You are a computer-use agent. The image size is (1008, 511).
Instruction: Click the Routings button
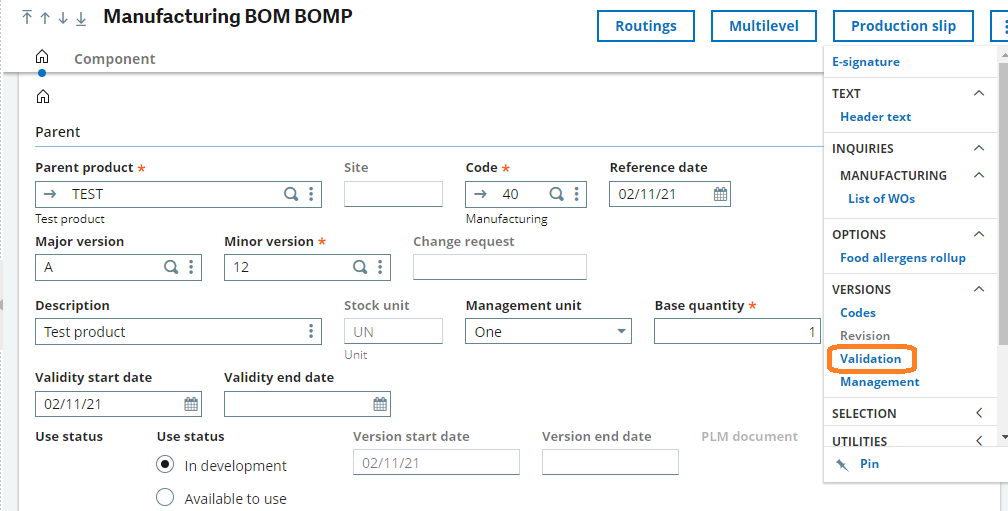coord(646,26)
